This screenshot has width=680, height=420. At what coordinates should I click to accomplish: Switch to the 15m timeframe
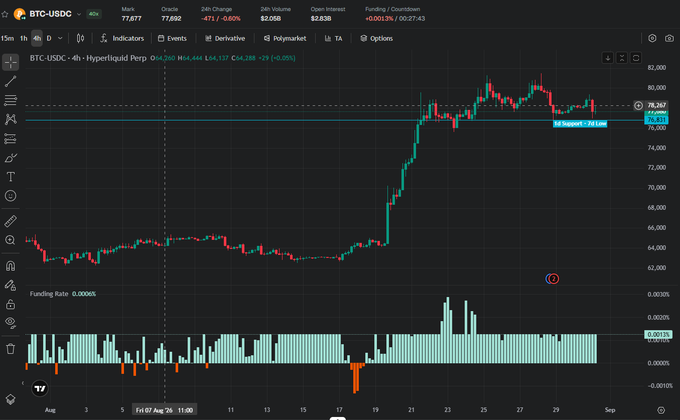tap(7, 38)
